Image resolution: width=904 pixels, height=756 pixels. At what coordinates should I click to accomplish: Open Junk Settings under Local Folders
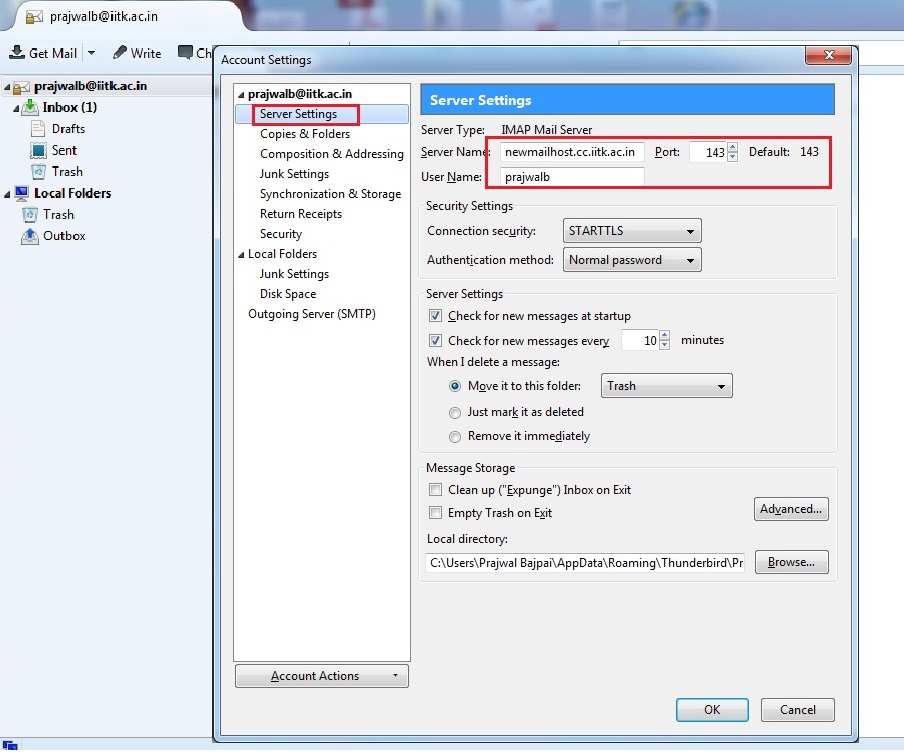295,274
